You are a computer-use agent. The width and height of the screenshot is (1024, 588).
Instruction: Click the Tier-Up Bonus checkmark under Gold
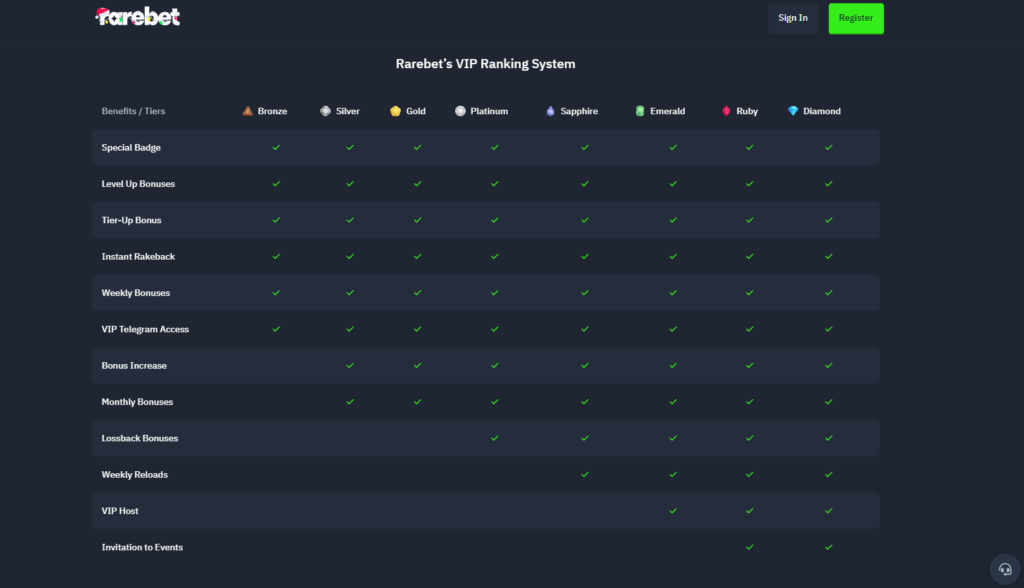coord(417,220)
